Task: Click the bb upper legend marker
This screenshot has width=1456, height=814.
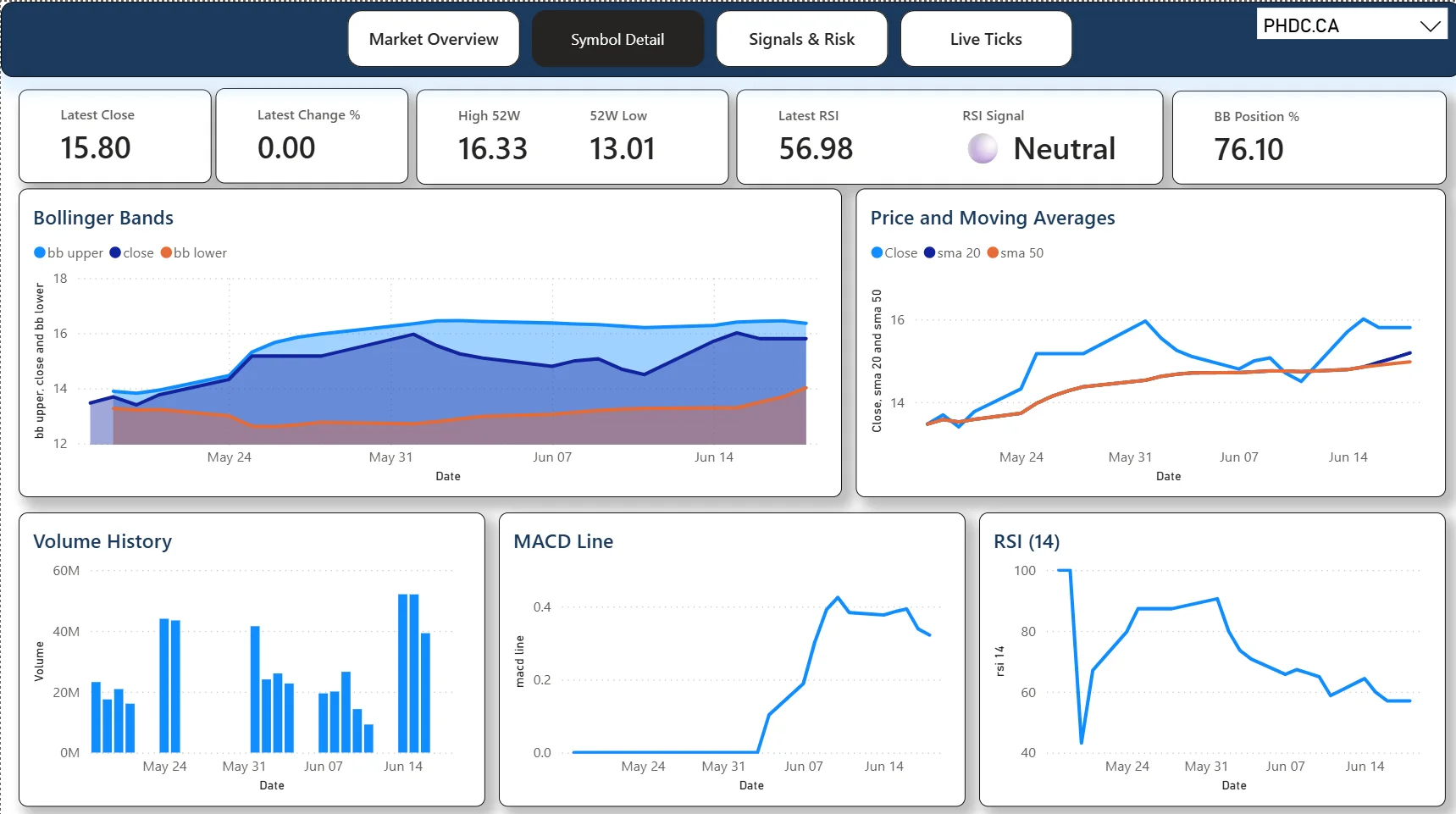Action: [x=39, y=252]
